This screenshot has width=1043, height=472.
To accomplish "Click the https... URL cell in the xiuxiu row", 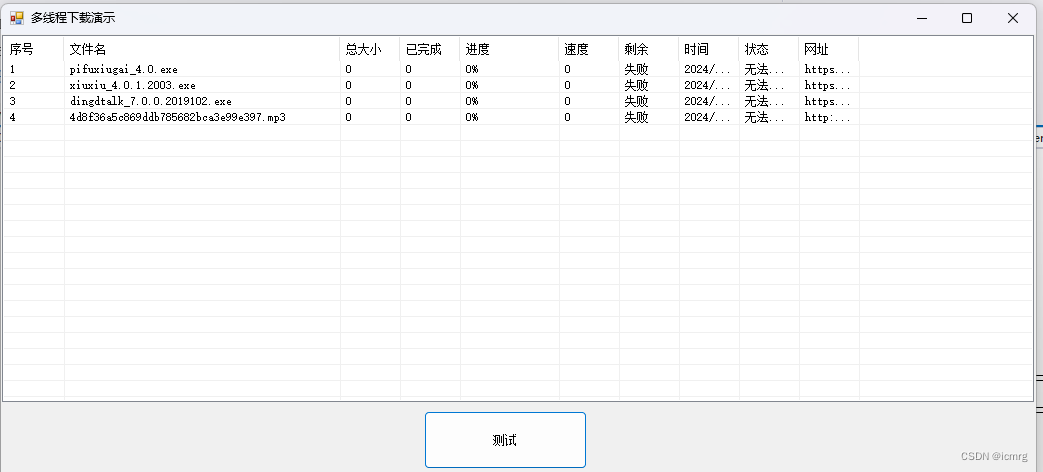I will tap(827, 85).
